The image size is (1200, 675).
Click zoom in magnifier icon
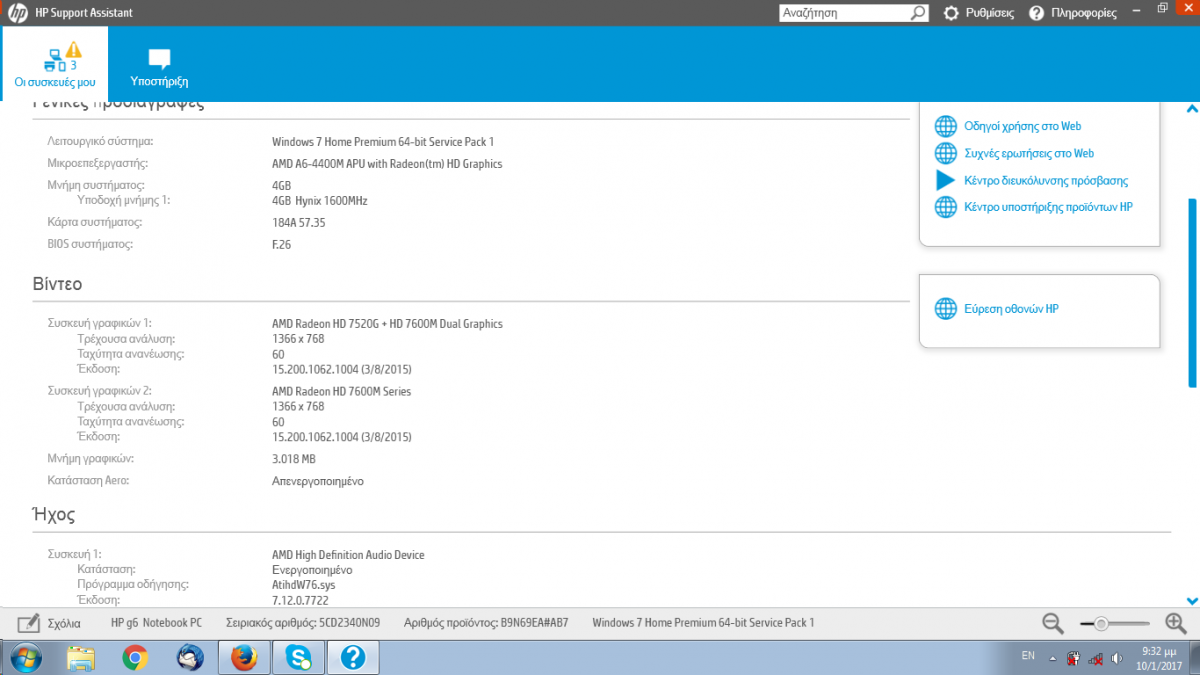tap(1176, 623)
